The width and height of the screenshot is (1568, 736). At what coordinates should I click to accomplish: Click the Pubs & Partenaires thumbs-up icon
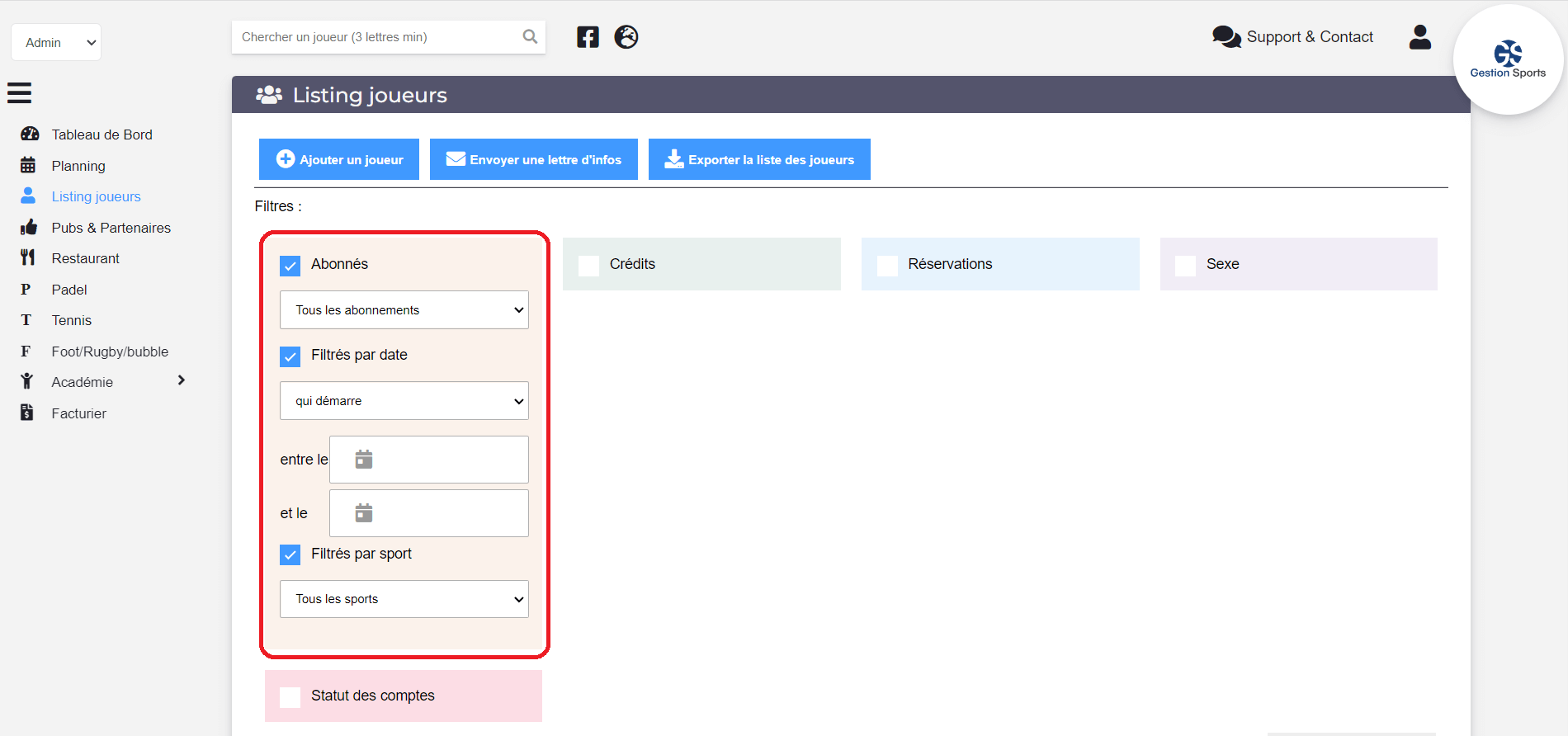coord(29,227)
